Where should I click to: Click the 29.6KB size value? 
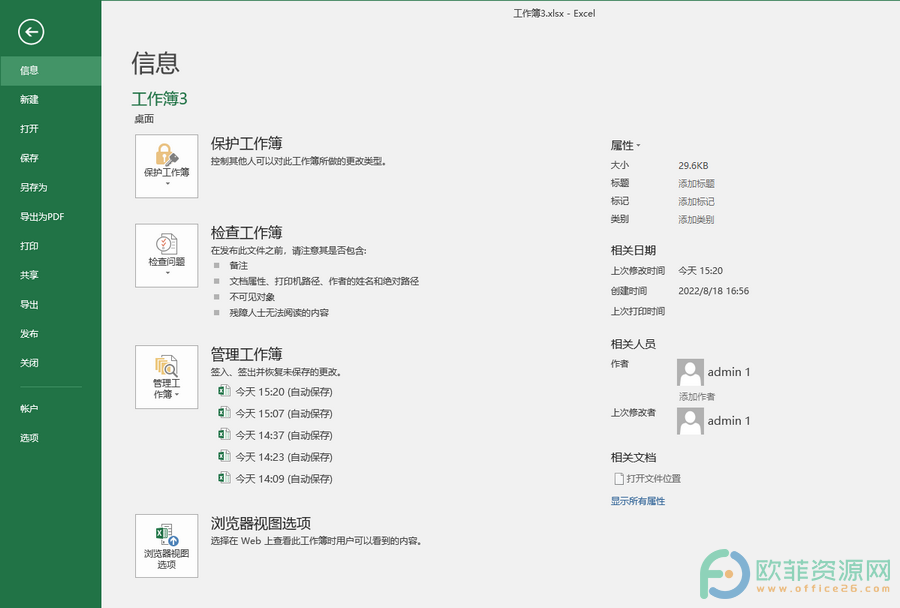pyautogui.click(x=693, y=165)
